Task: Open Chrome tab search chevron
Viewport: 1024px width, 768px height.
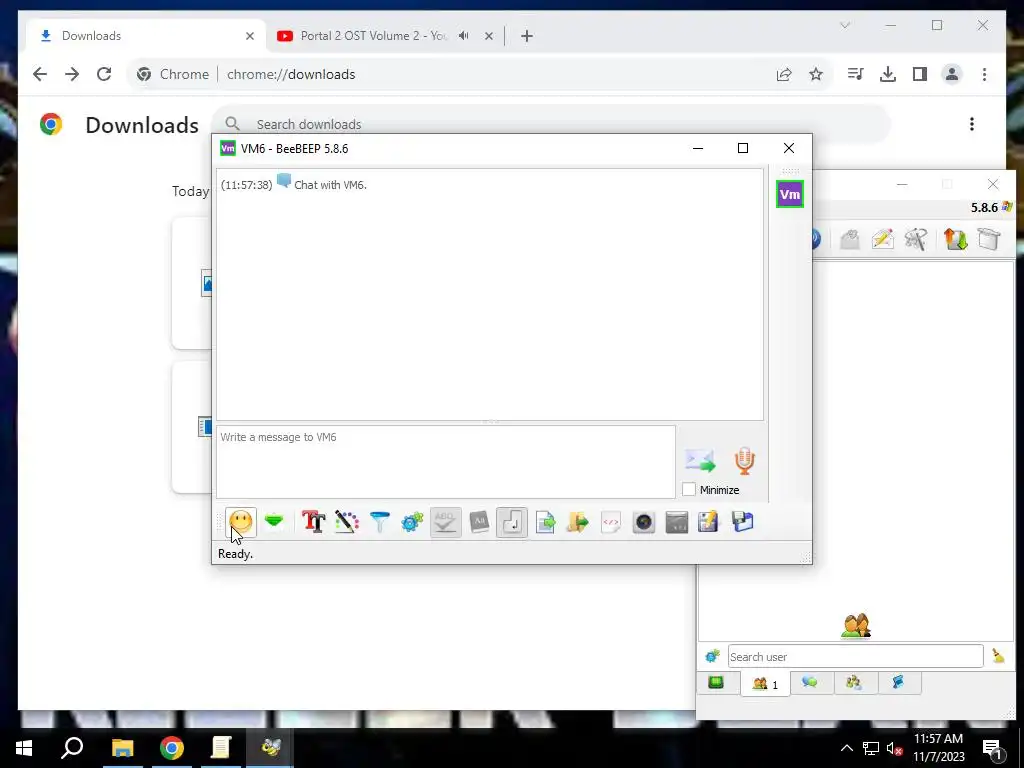Action: click(845, 25)
